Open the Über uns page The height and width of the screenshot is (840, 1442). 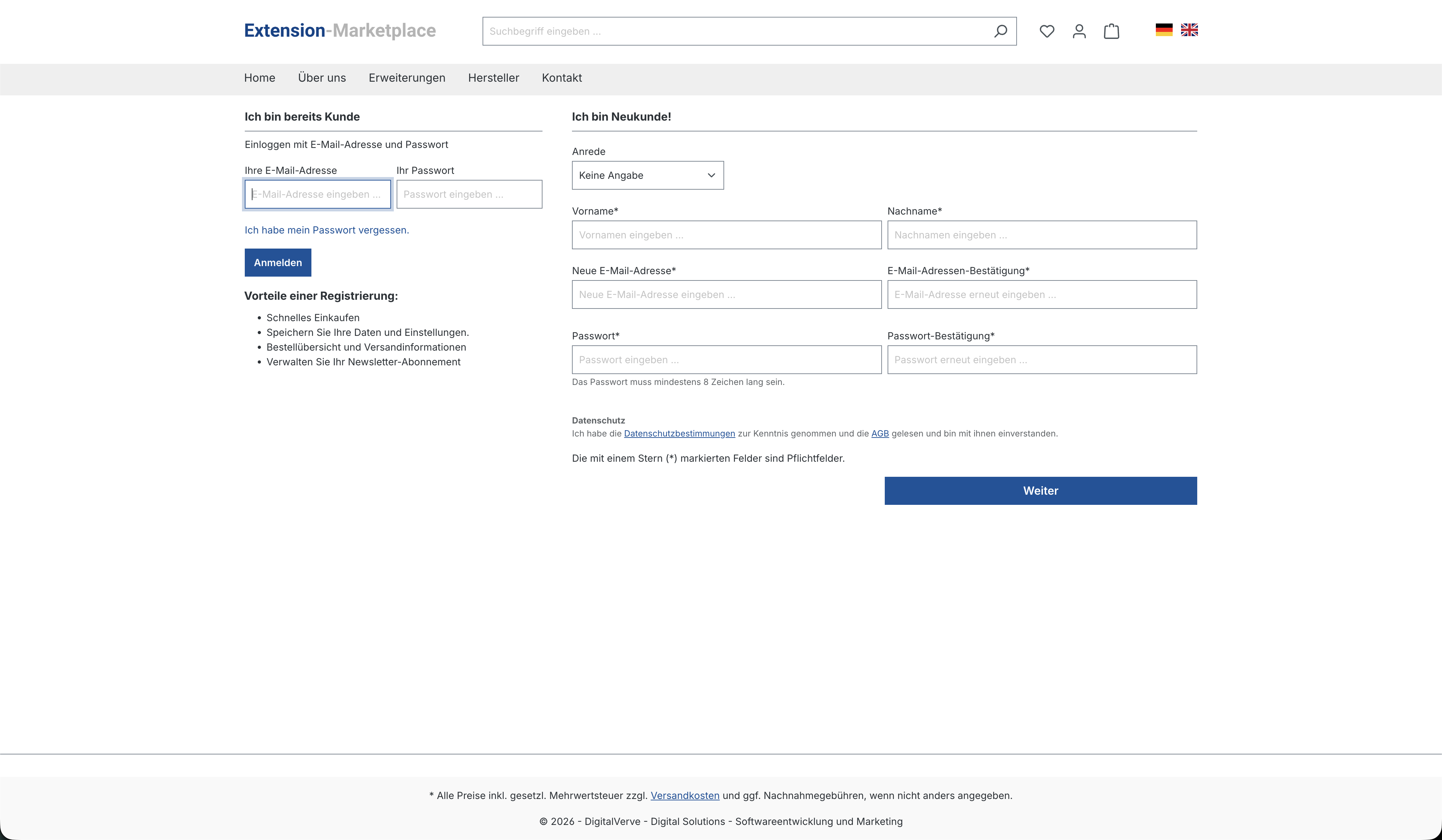click(322, 78)
